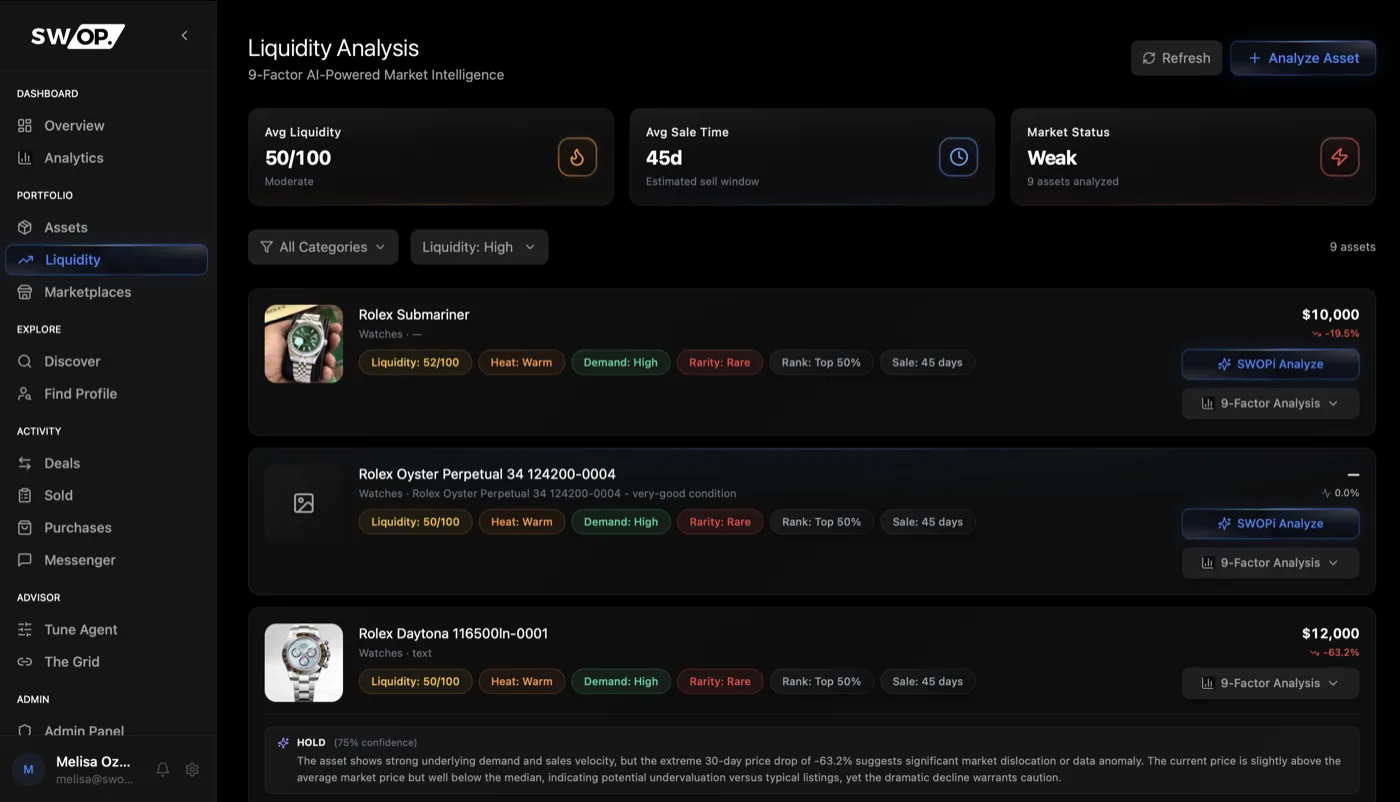Viewport: 1400px width, 802px height.
Task: Click the Overview grid icon
Action: (x=25, y=126)
